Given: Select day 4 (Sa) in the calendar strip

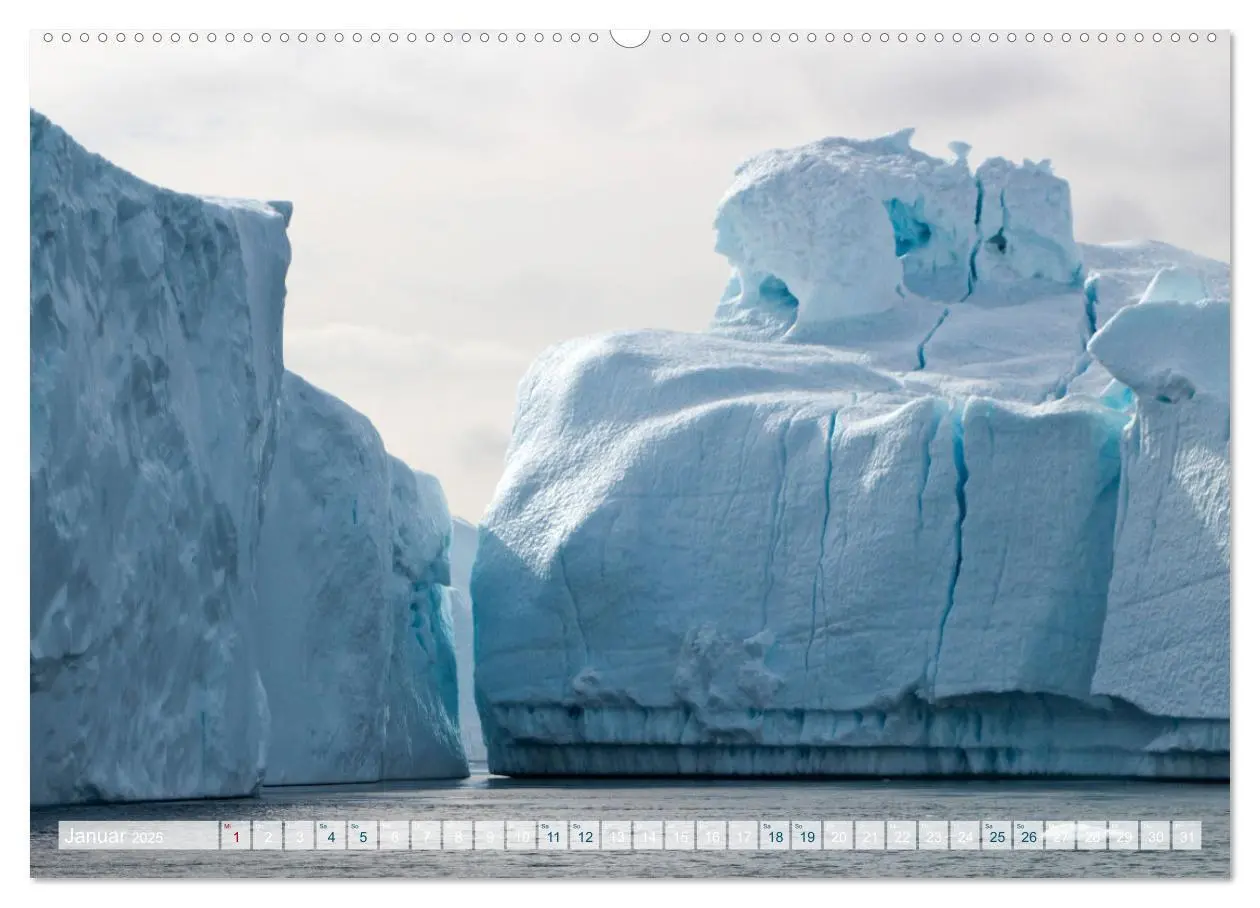Looking at the screenshot, I should [331, 836].
